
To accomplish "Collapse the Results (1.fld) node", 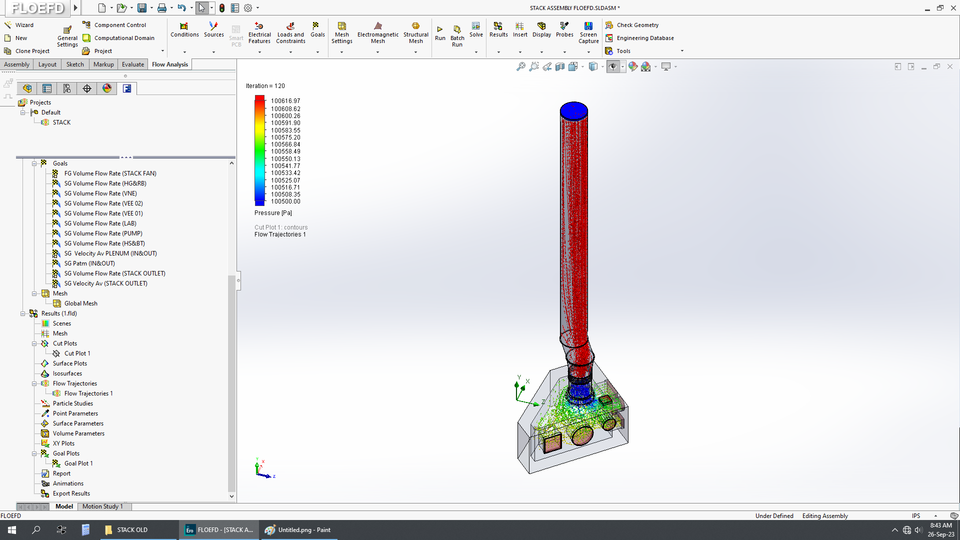I will coord(23,313).
